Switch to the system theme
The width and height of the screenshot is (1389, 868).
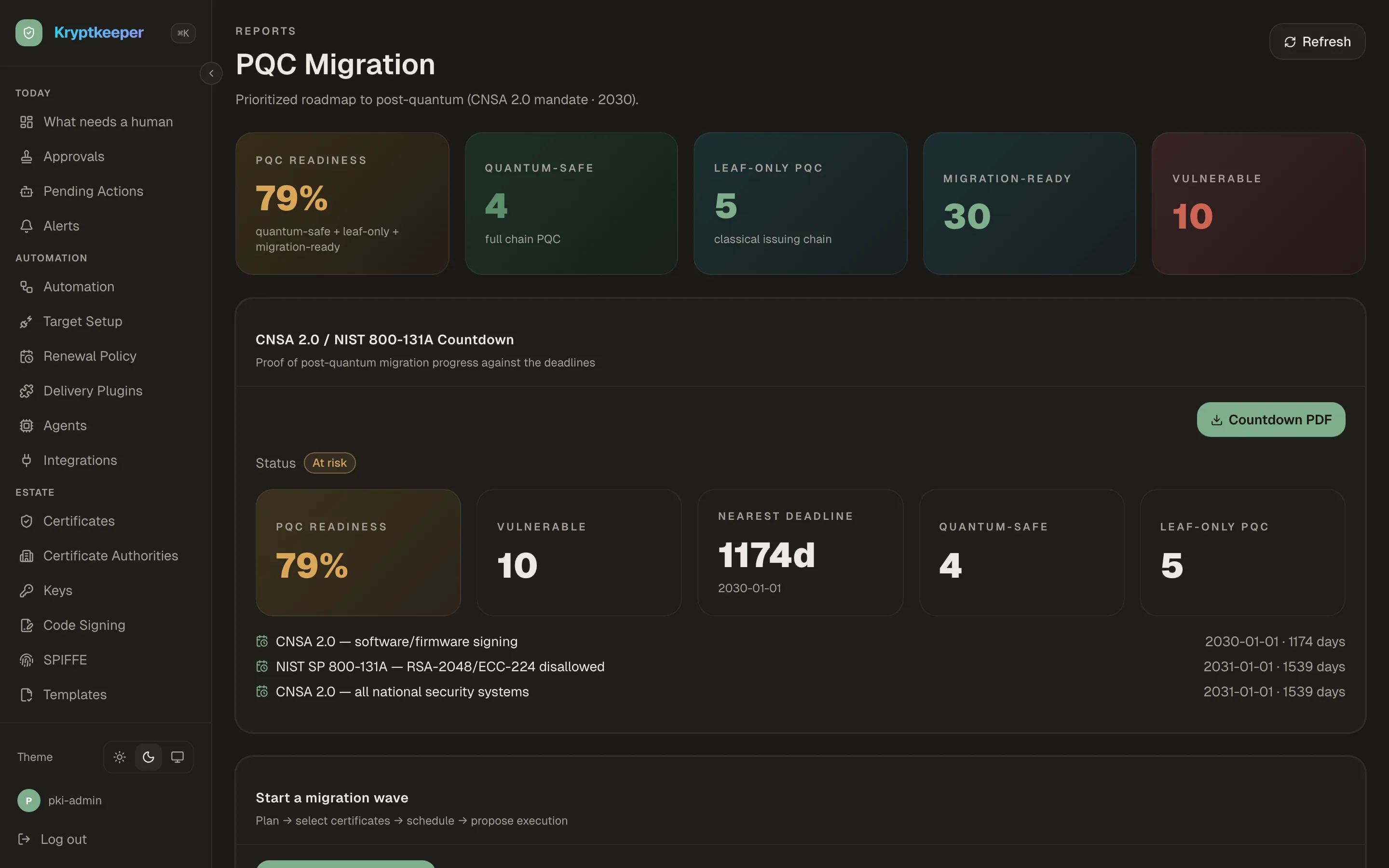tap(177, 757)
